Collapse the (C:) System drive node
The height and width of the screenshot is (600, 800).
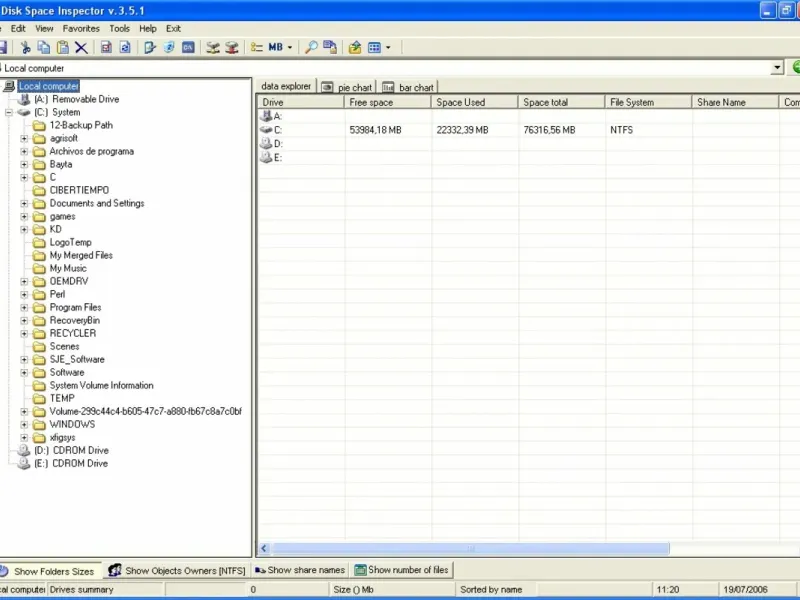9,112
